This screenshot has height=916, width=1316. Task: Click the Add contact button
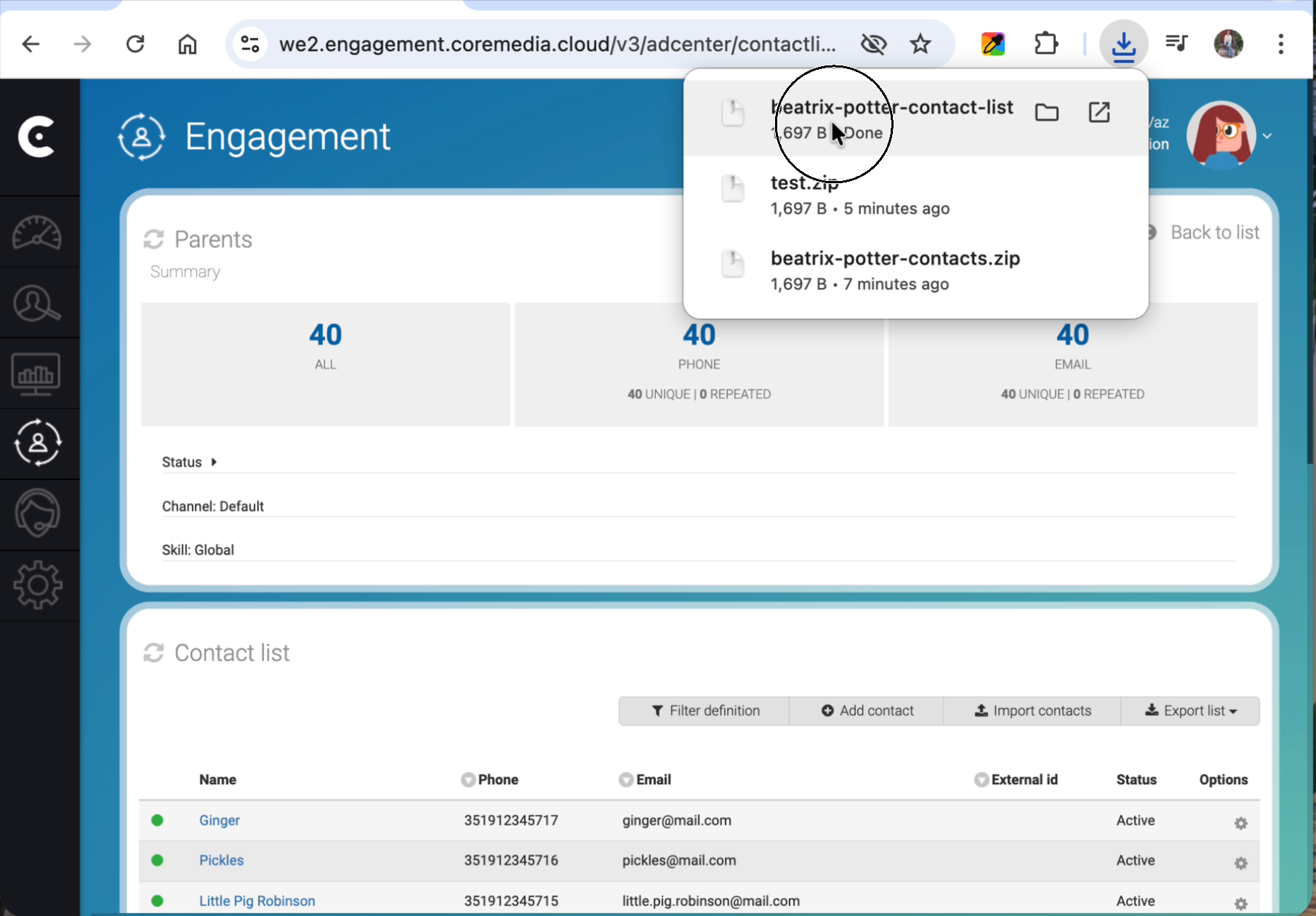(x=867, y=711)
